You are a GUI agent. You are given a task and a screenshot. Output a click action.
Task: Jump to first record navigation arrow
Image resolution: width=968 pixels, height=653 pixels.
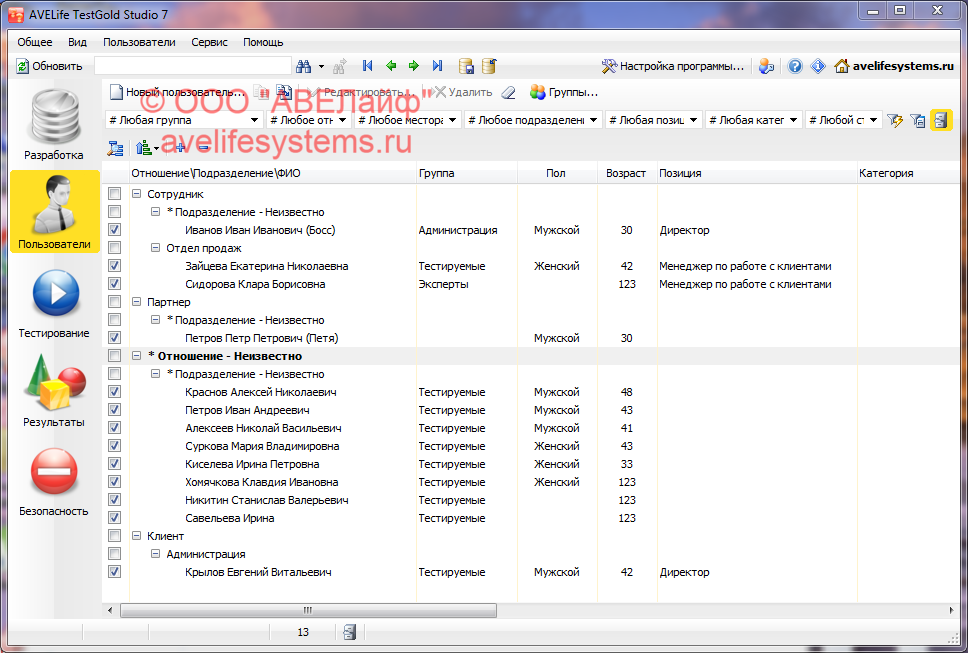pos(367,66)
